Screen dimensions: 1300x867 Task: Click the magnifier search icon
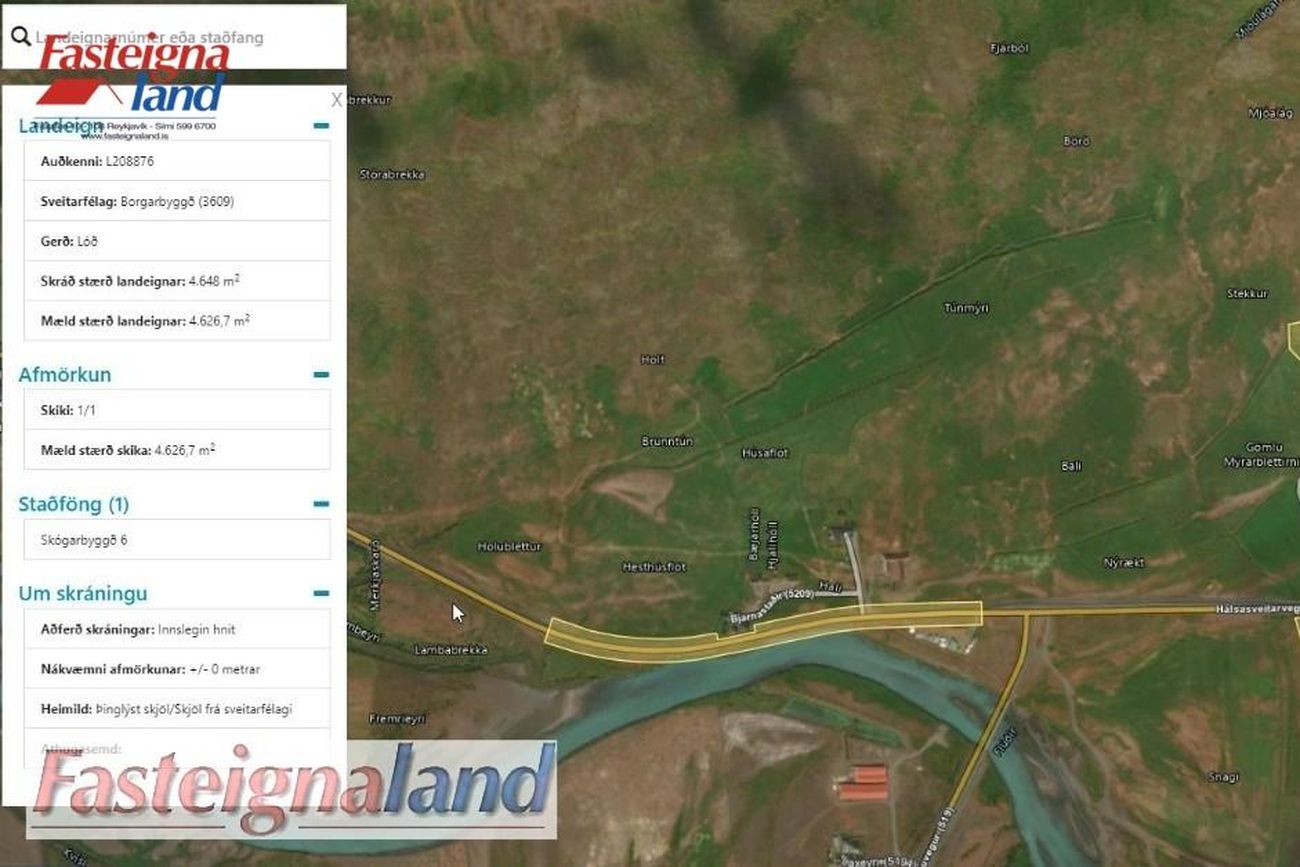tap(20, 37)
